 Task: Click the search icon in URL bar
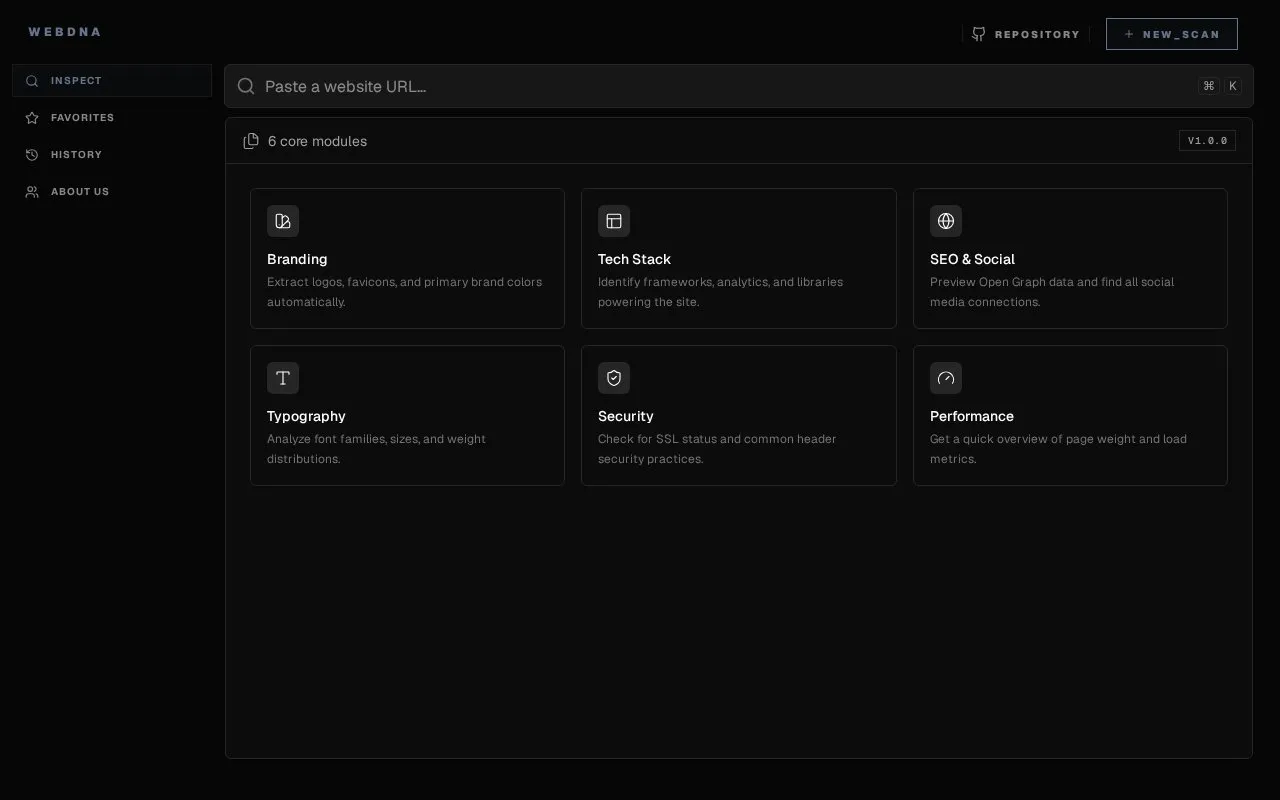[x=246, y=86]
